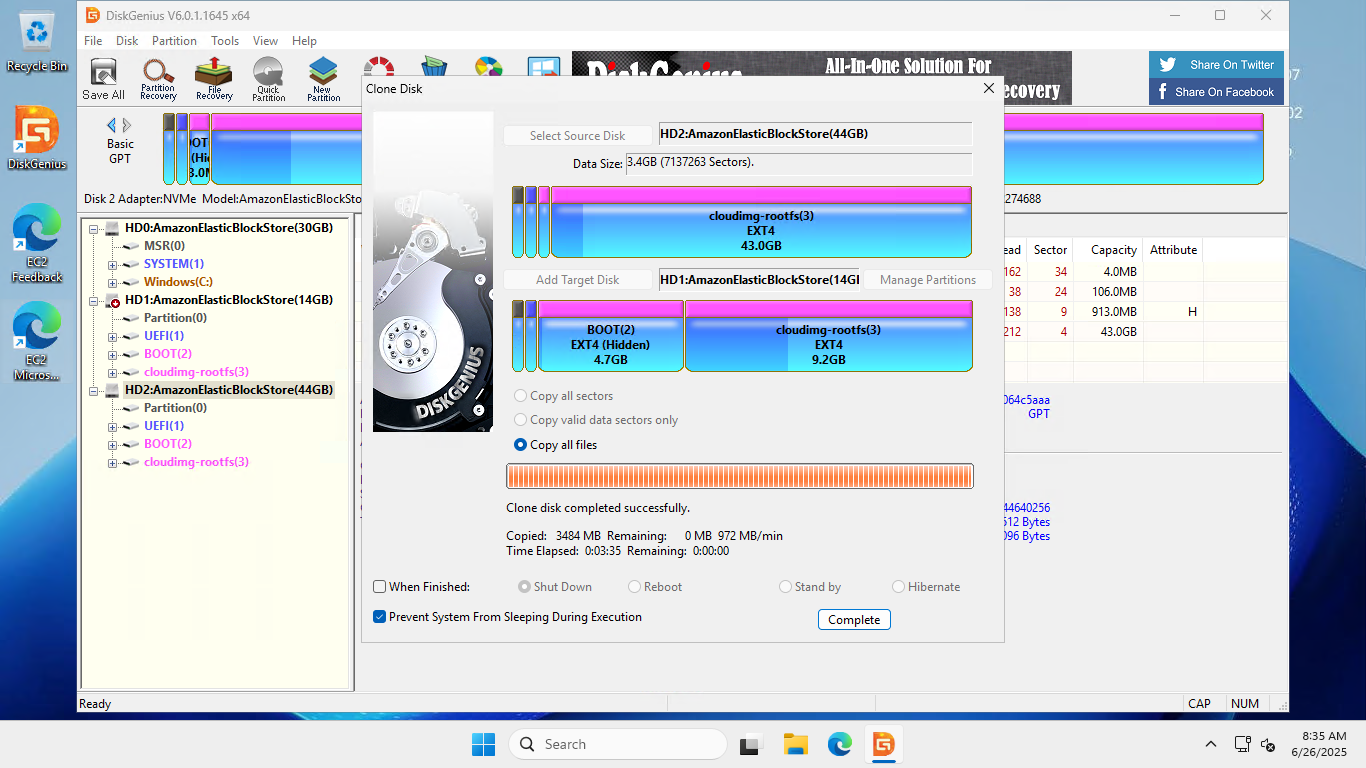Go to previous disk with left arrow
Screen dimensions: 1366x768
(x=112, y=125)
